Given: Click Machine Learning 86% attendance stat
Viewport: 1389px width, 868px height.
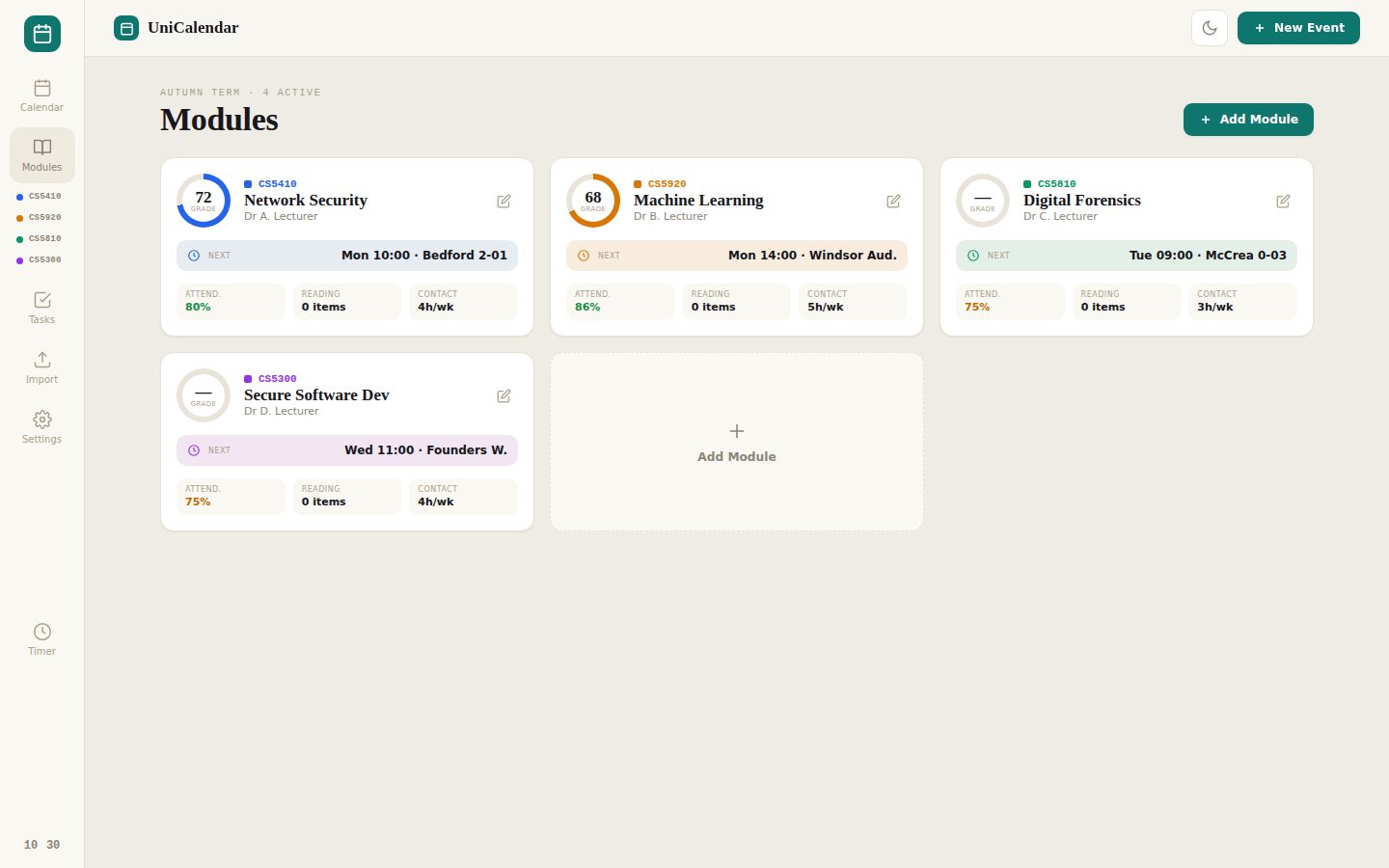Looking at the screenshot, I should pyautogui.click(x=620, y=301).
